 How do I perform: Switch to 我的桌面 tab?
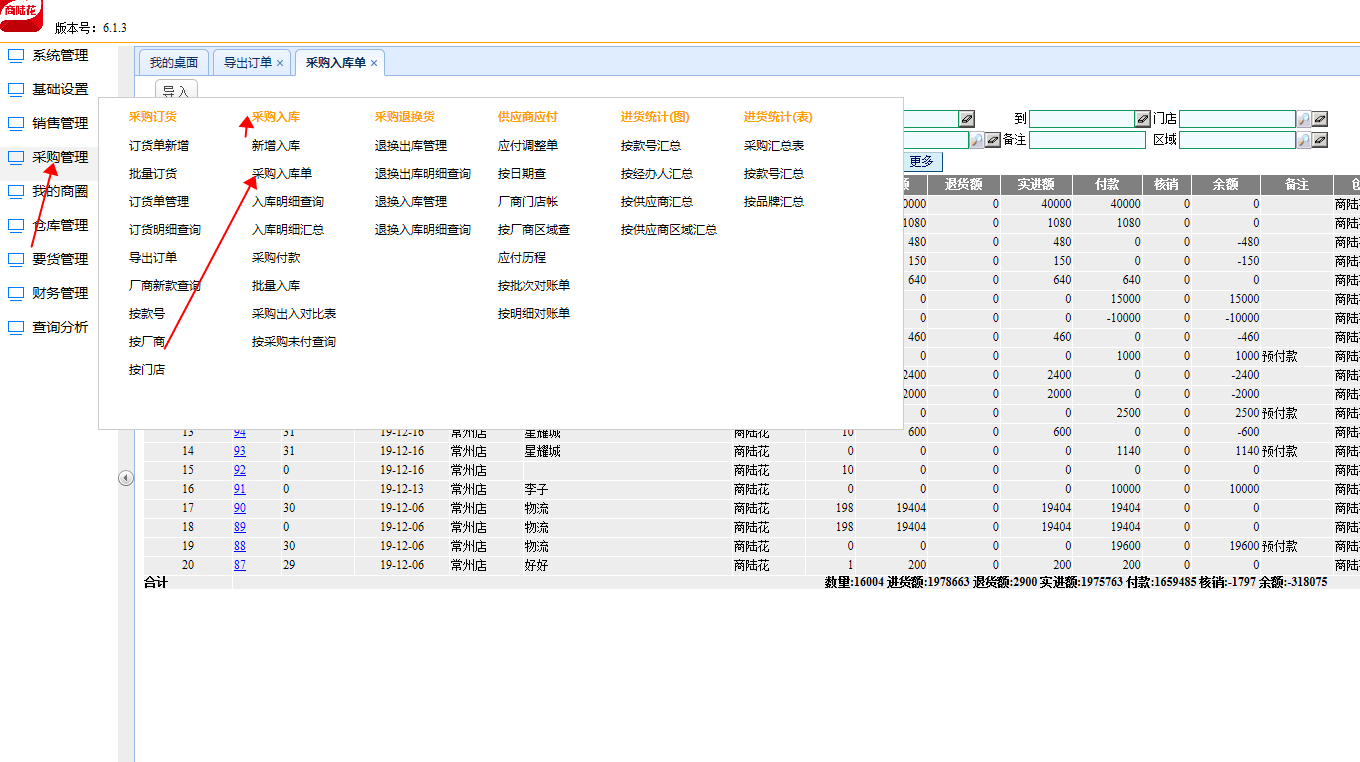click(x=174, y=62)
